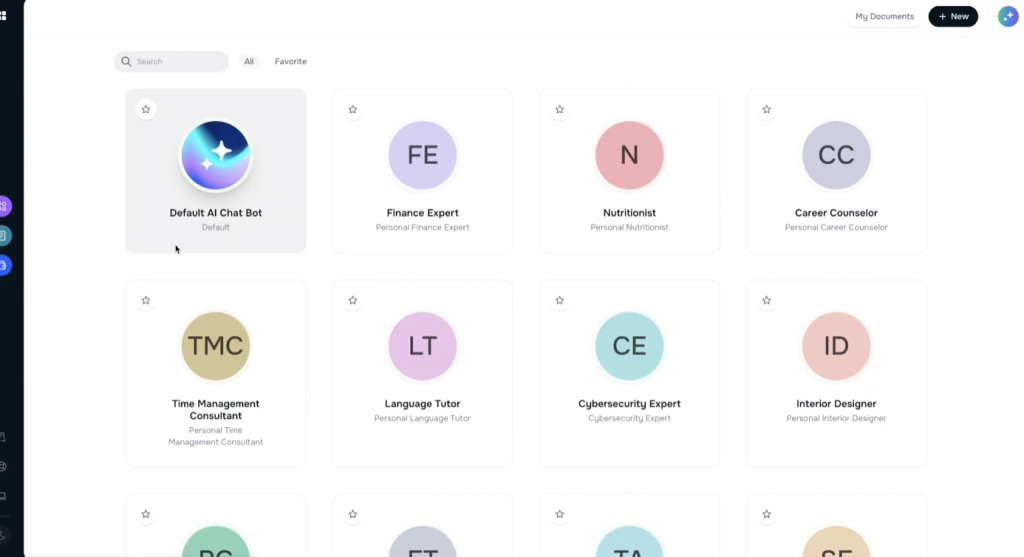Click the New button
This screenshot has width=1024, height=557.
(953, 16)
